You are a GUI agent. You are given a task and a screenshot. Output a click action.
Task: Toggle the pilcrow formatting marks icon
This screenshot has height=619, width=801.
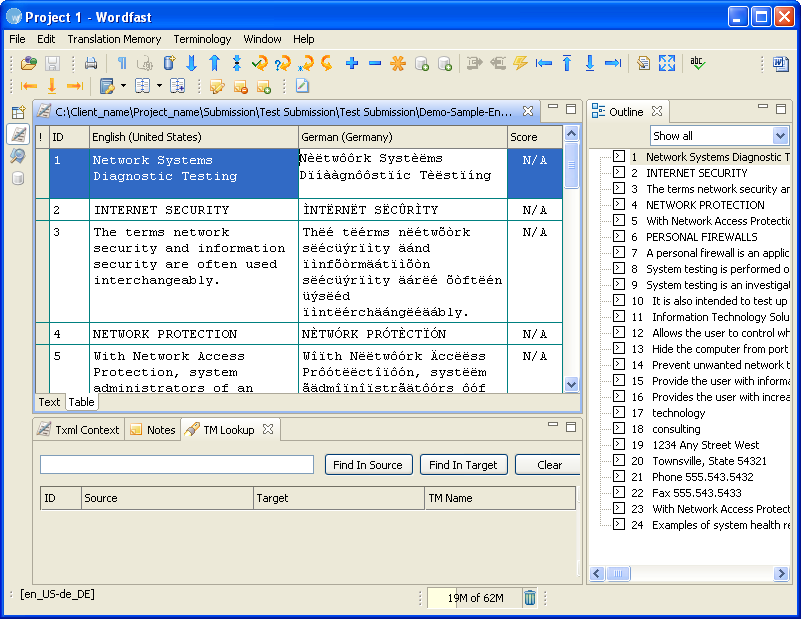[122, 63]
